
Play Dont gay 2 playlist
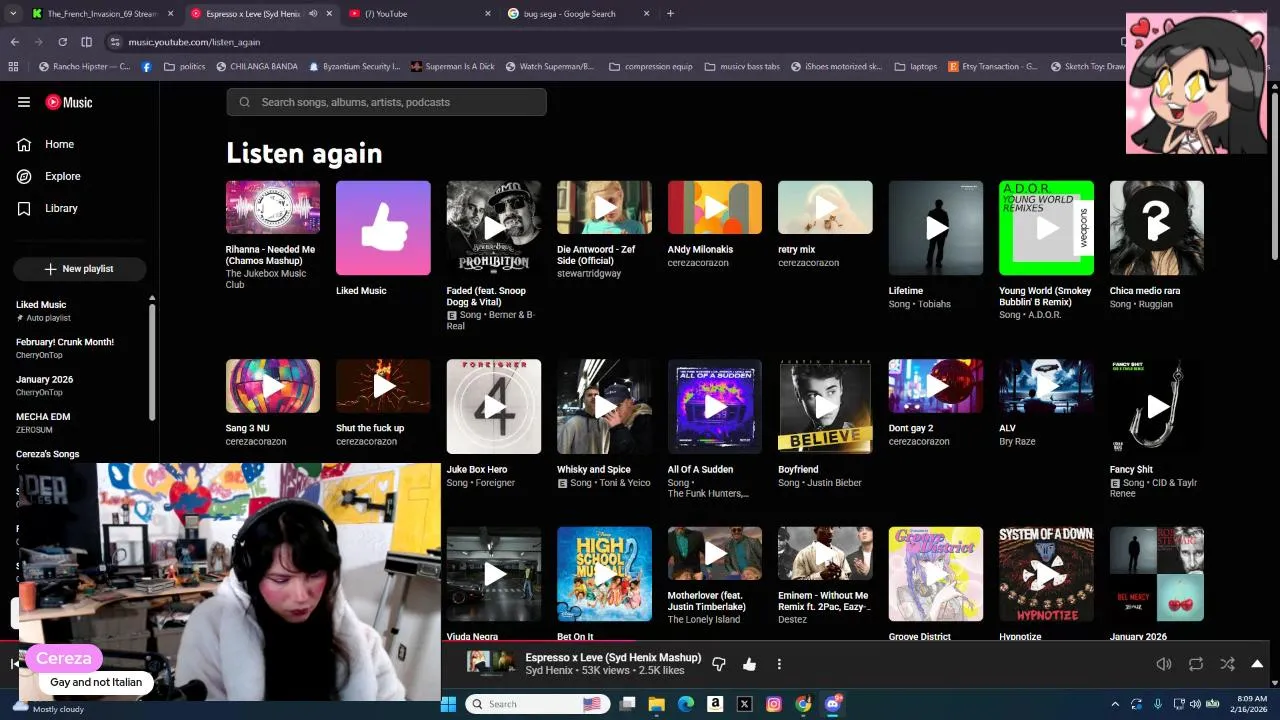pos(936,386)
